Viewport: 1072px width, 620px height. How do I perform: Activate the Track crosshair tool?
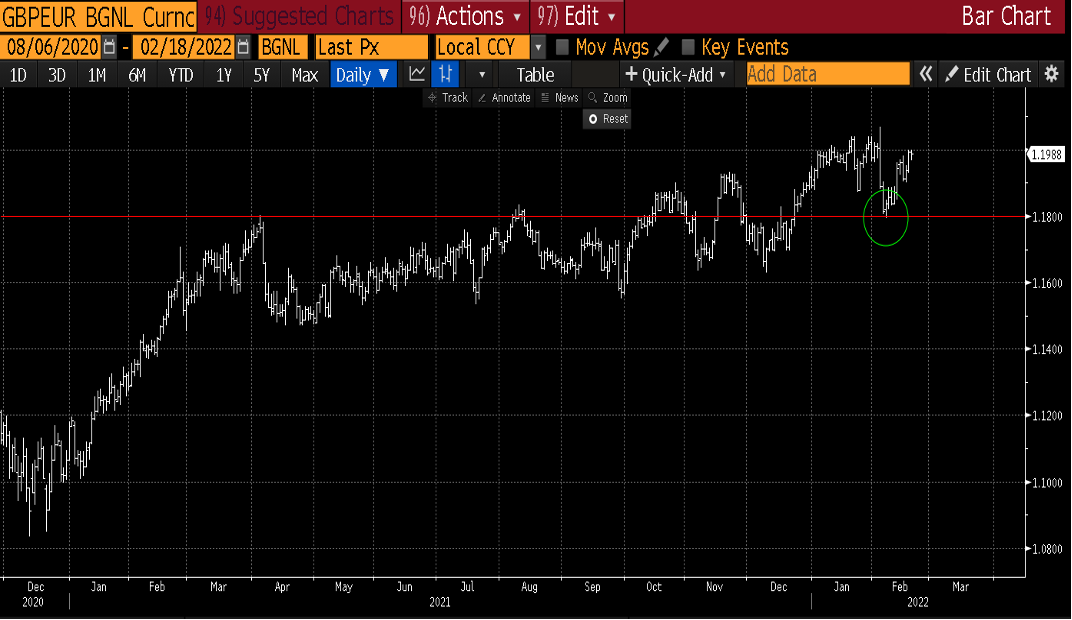pos(447,97)
